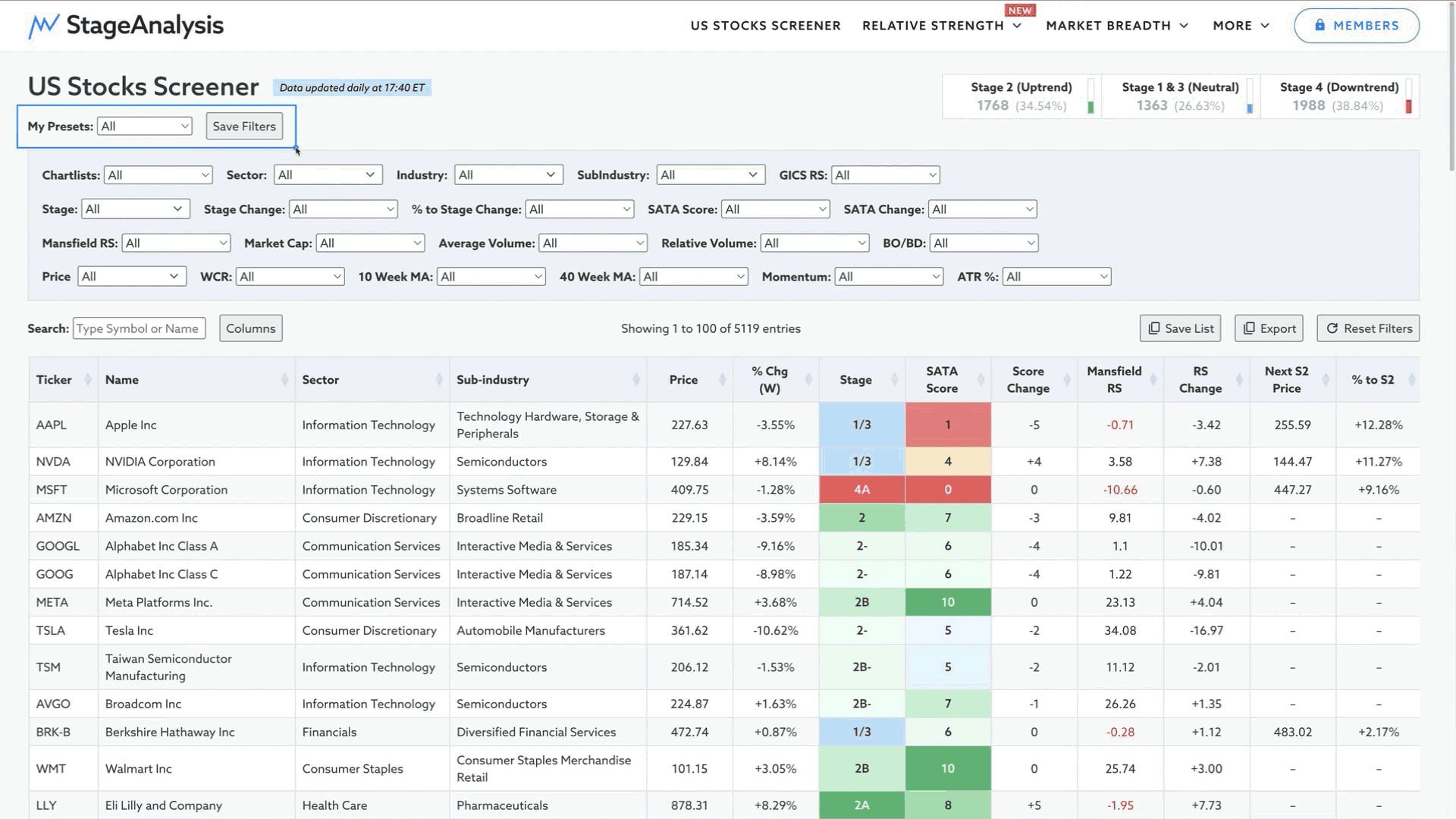Click the Columns button

tap(250, 328)
